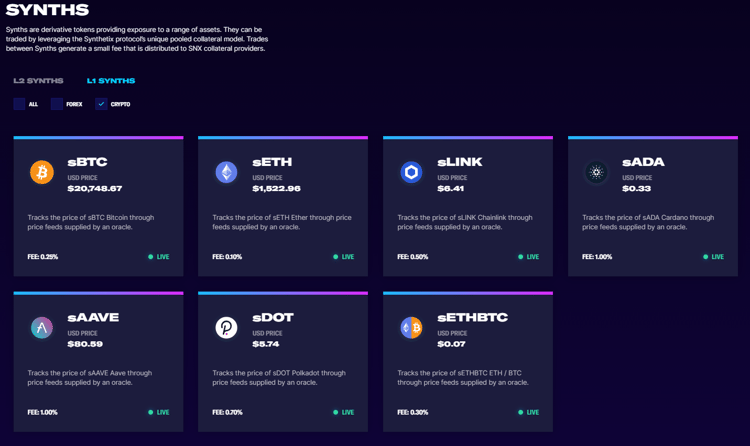Screen dimensions: 750x446
Task: Open the sBTC synth title link
Action: click(x=88, y=162)
